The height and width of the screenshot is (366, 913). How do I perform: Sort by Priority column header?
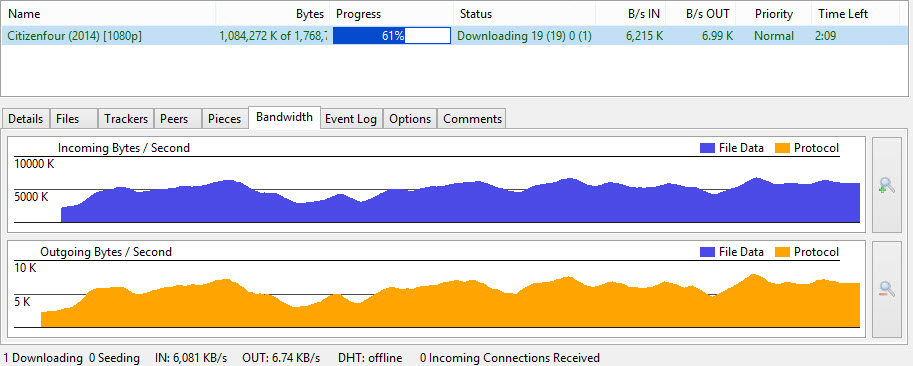coord(774,14)
